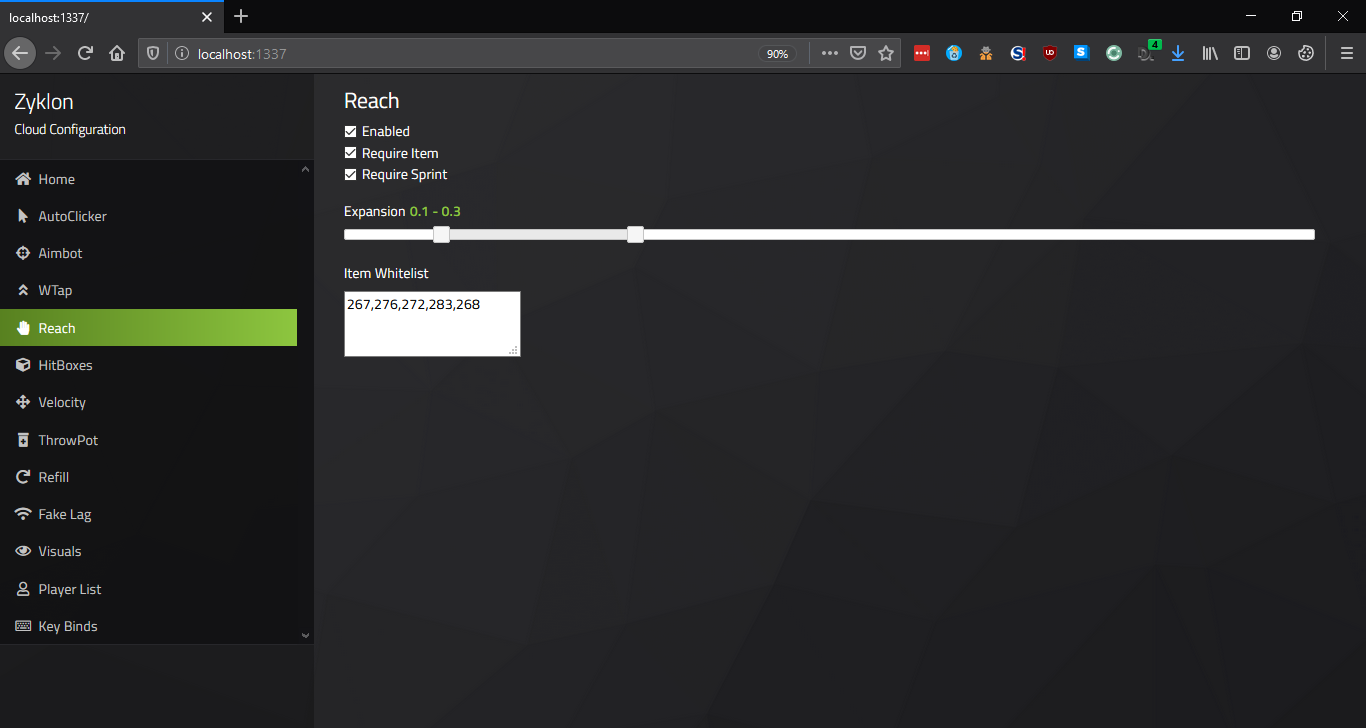Open the page actions three-dot menu

pyautogui.click(x=830, y=54)
